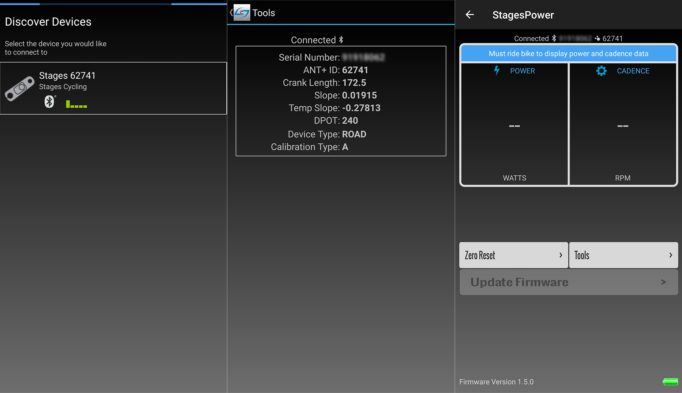The width and height of the screenshot is (682, 393).
Task: Click the blurred Serial Number value
Action: click(x=363, y=57)
